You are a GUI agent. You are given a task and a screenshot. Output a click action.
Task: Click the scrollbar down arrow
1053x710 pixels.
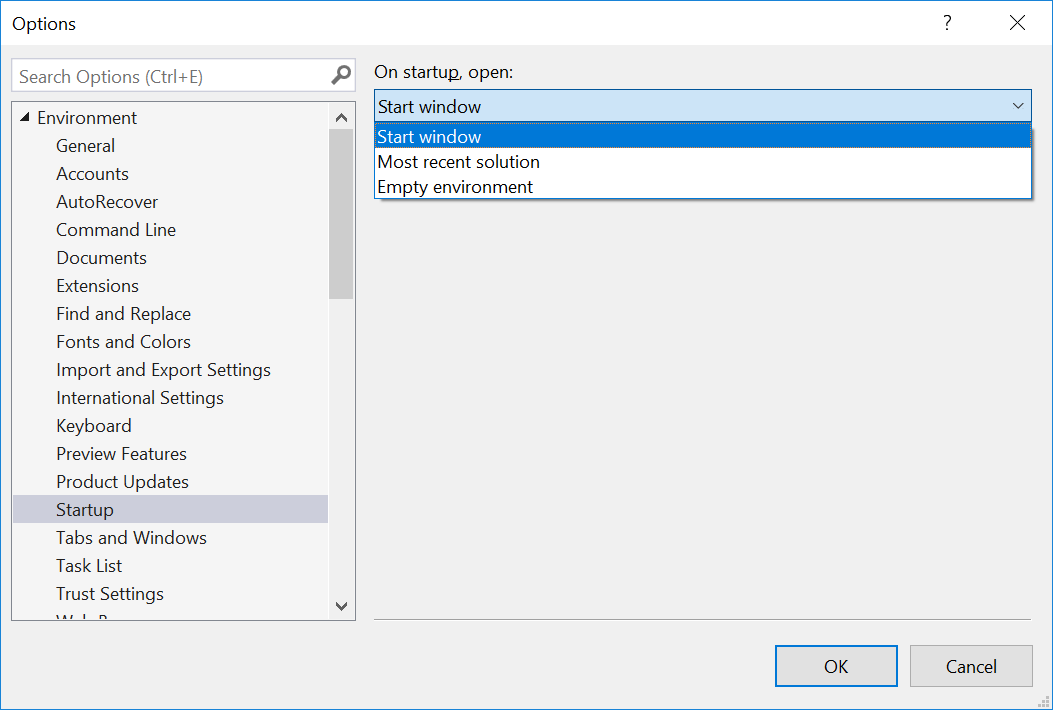coord(341,606)
